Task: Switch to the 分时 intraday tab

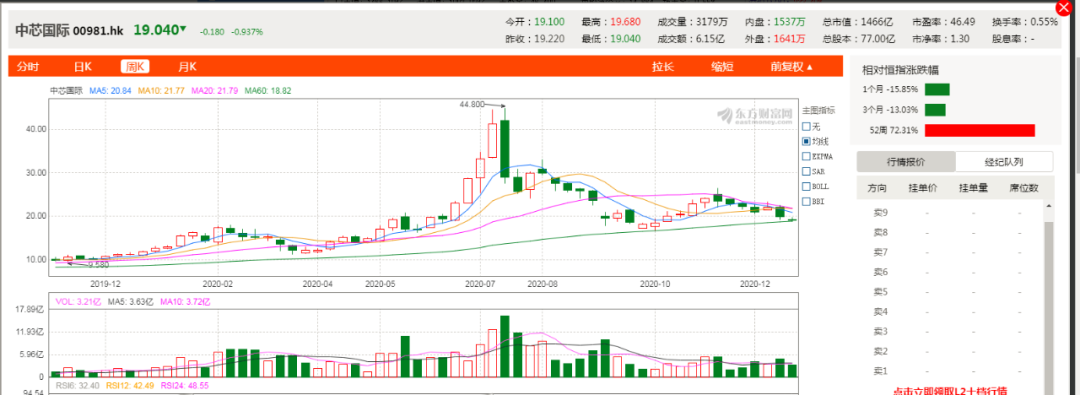Action: click(x=28, y=67)
